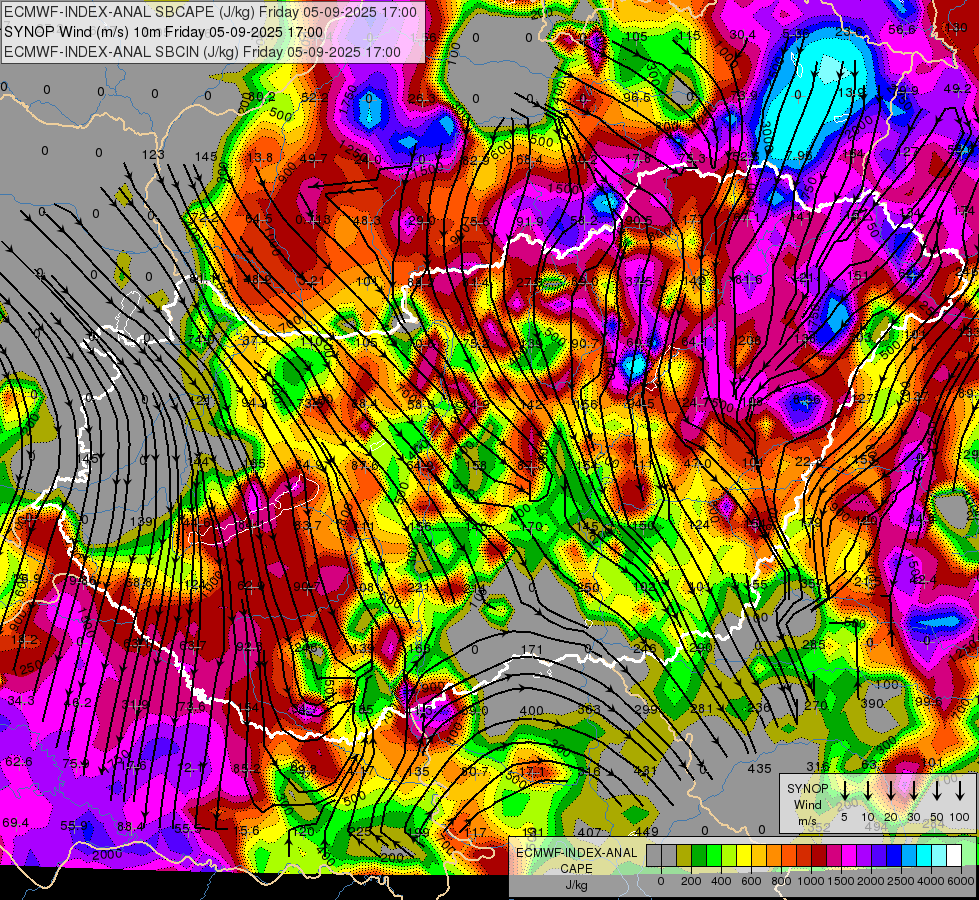Click the map value 299
This screenshot has height=900, width=979.
click(x=646, y=709)
